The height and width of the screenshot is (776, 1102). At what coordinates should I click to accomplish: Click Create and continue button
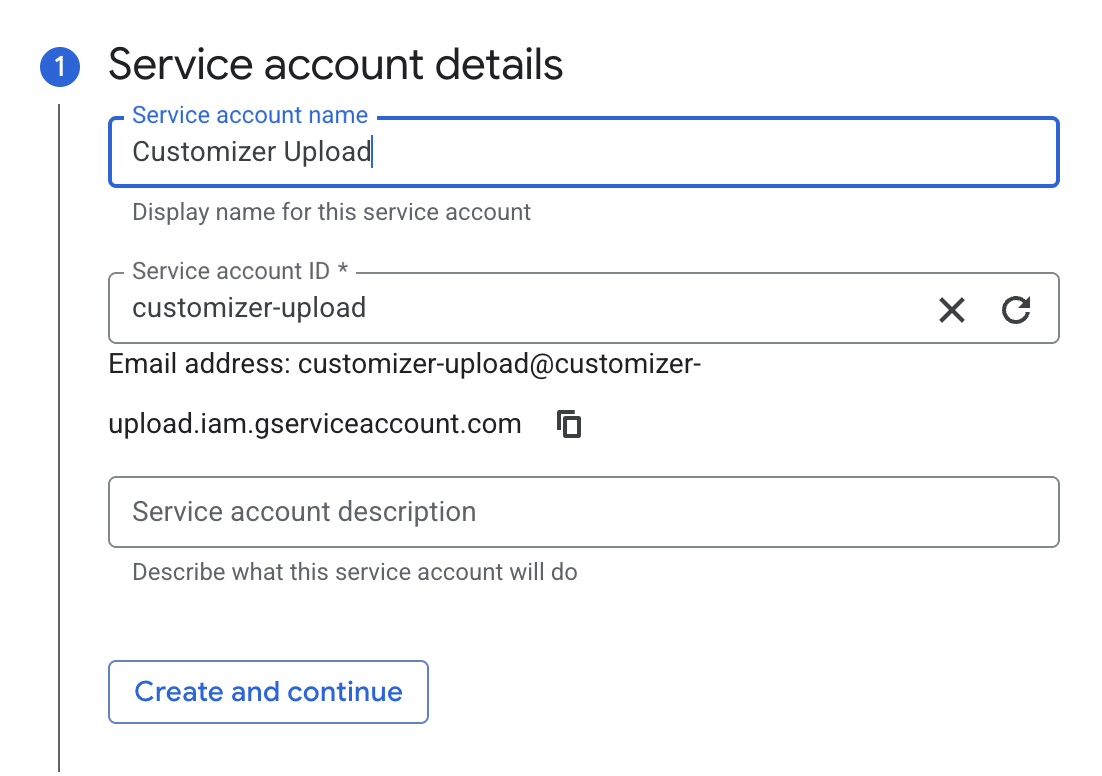[268, 692]
